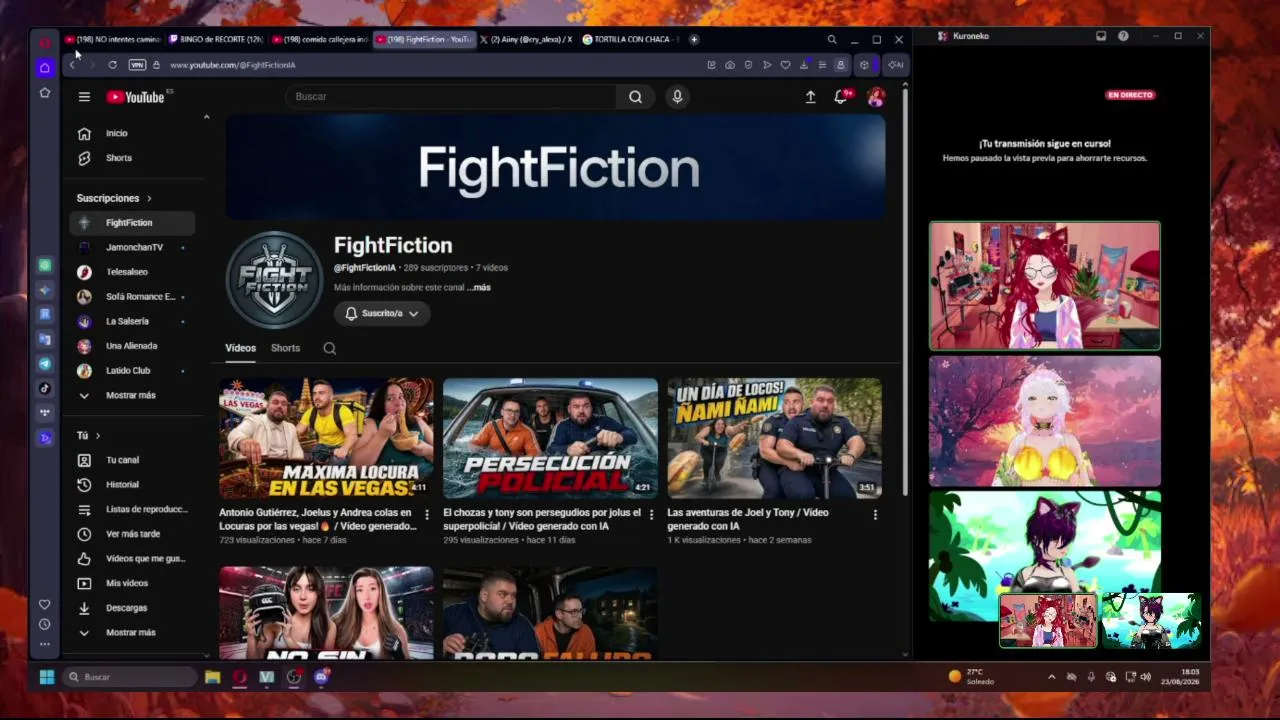The image size is (1280, 720).
Task: Search within the FightFiction channel
Action: point(329,348)
